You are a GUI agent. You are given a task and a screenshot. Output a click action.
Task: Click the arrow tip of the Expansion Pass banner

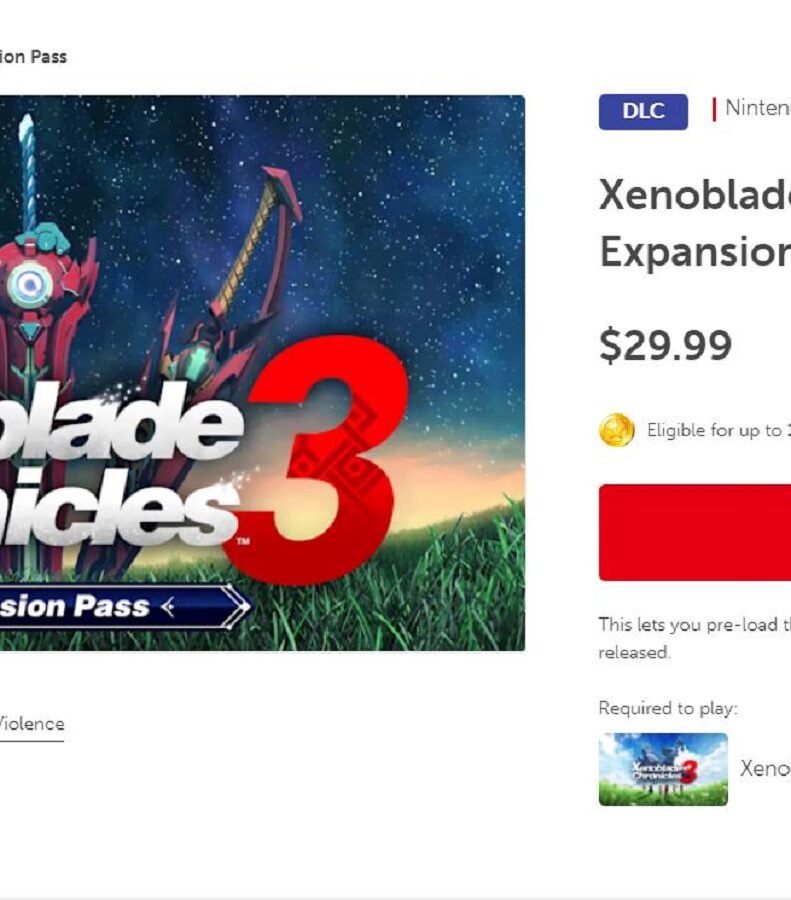236,607
